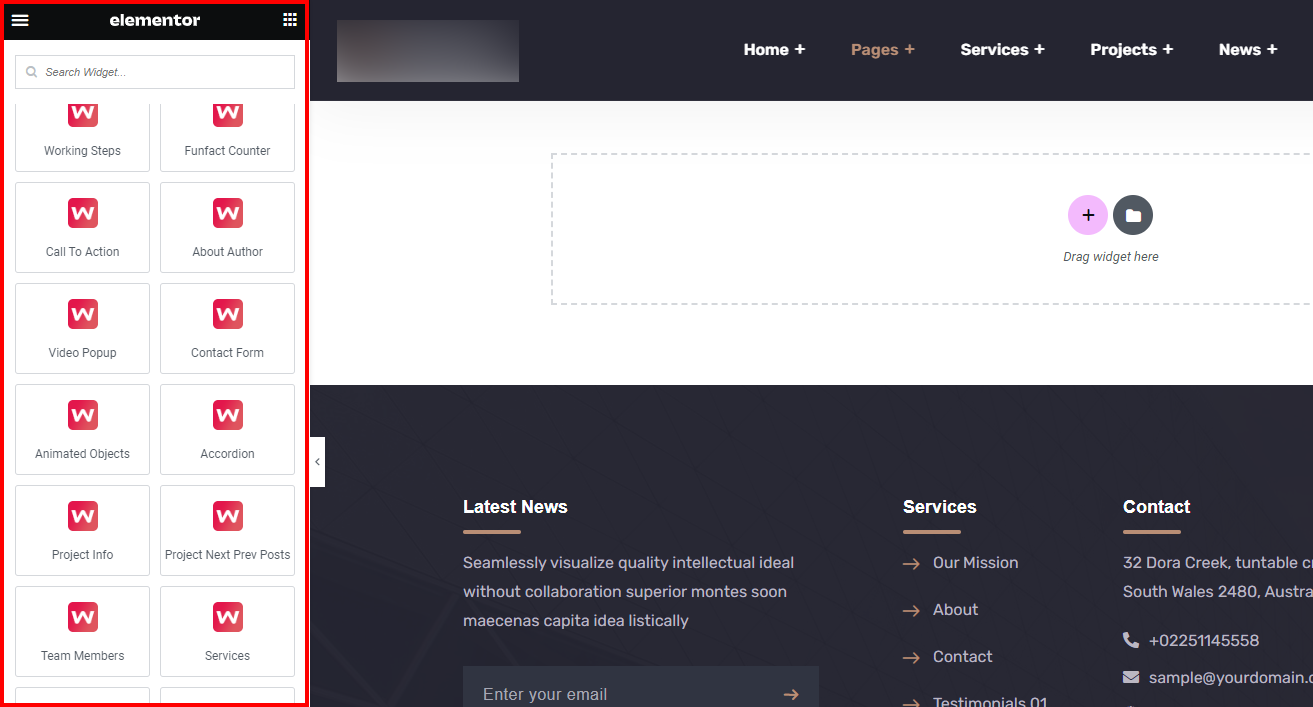Image resolution: width=1313 pixels, height=707 pixels.
Task: Follow the Testimonials 01 footer link
Action: pyautogui.click(x=988, y=700)
